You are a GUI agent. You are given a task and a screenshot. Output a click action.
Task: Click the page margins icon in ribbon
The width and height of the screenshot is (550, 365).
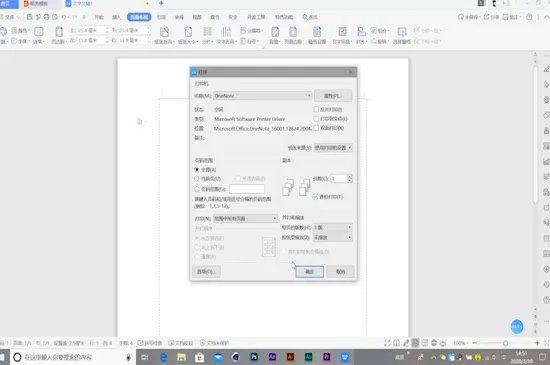[59, 32]
